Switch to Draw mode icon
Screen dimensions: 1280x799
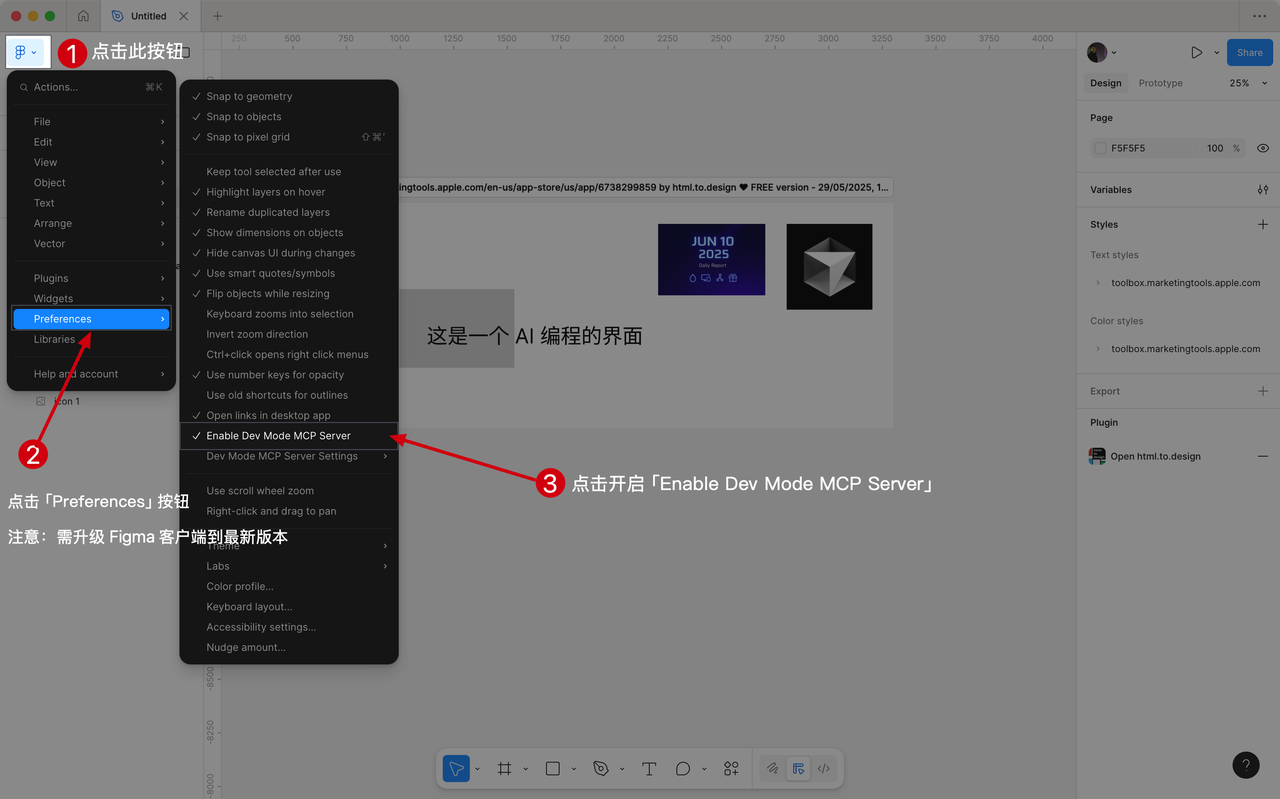[773, 769]
